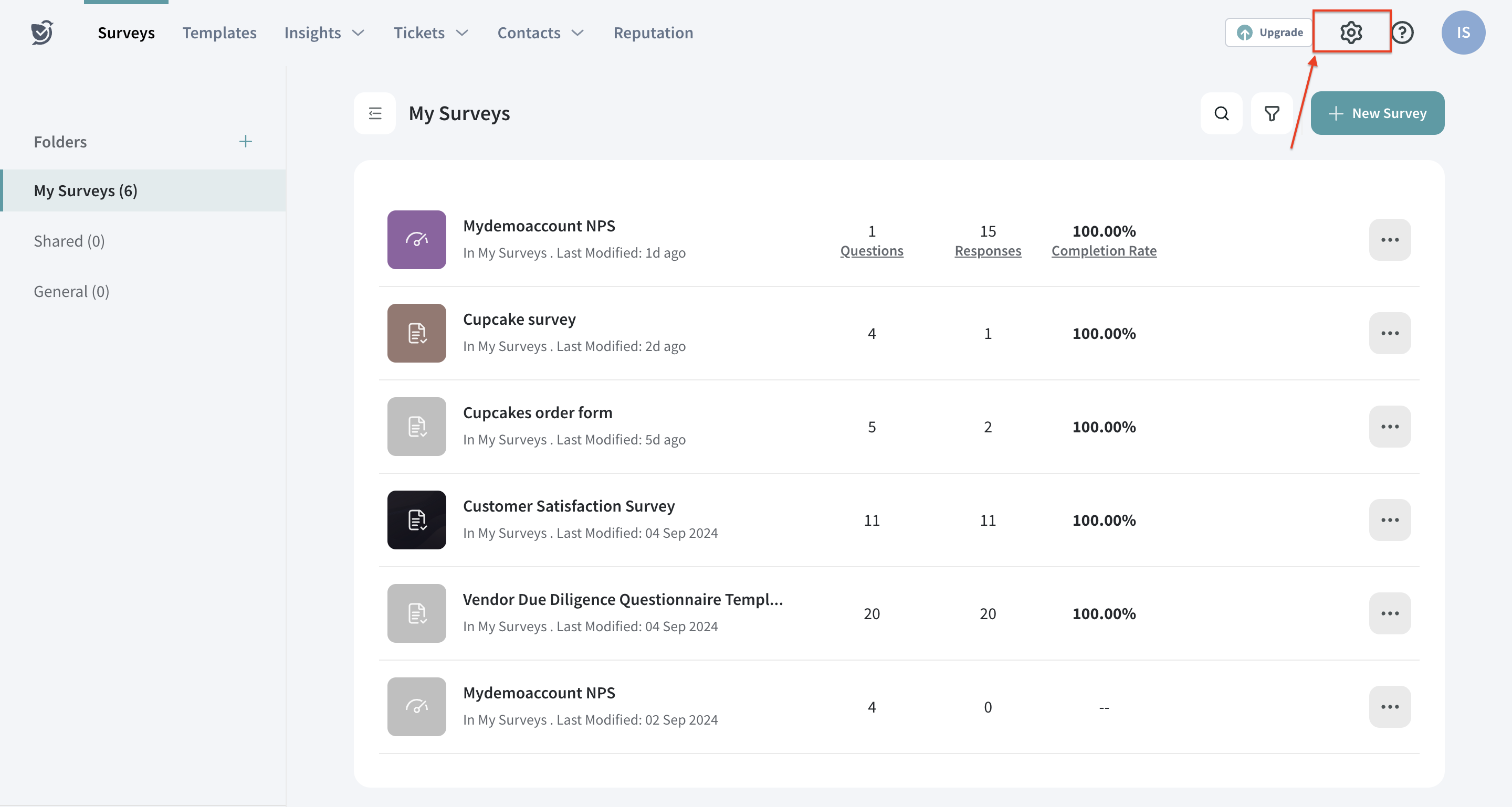Image resolution: width=1512 pixels, height=807 pixels.
Task: Expand the Contacts dropdown menu
Action: 540,33
